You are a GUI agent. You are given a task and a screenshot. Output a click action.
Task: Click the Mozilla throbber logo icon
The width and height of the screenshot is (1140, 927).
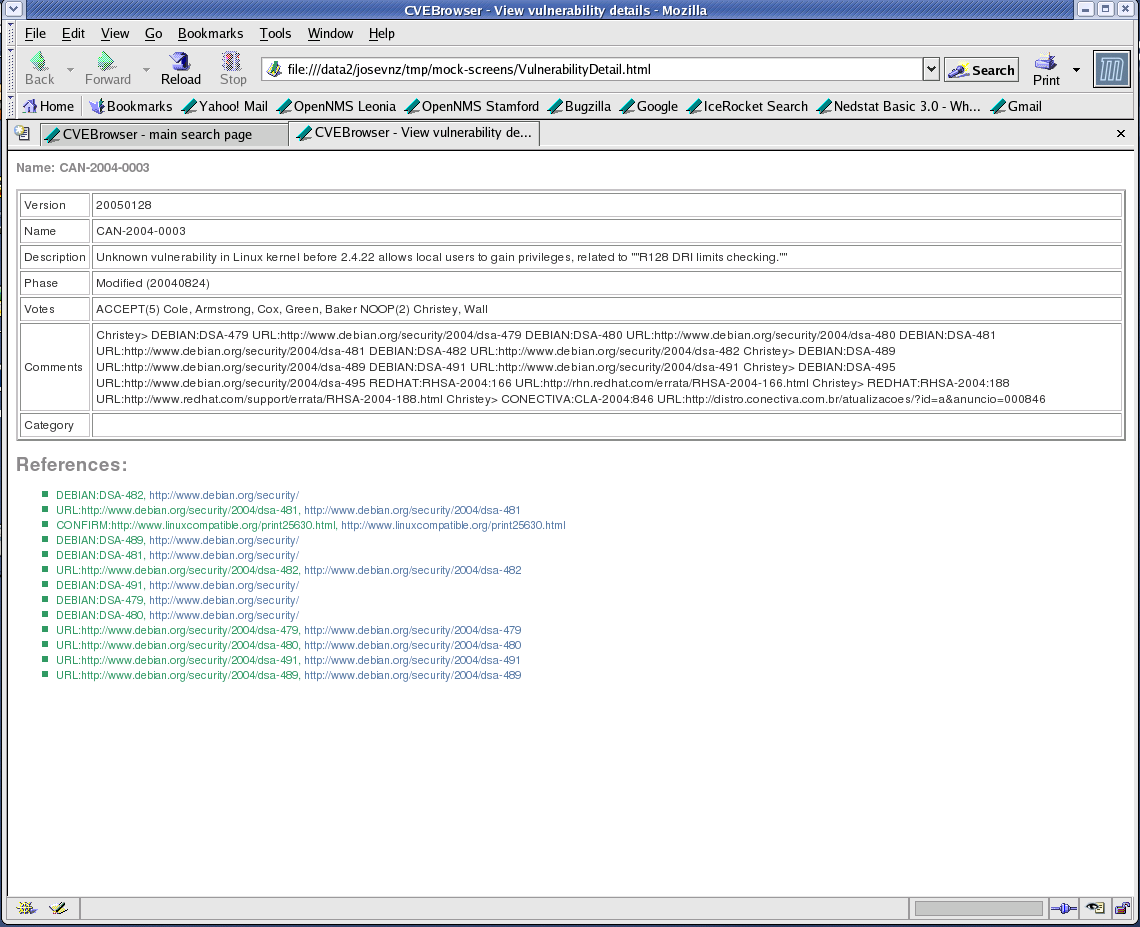coord(1111,70)
